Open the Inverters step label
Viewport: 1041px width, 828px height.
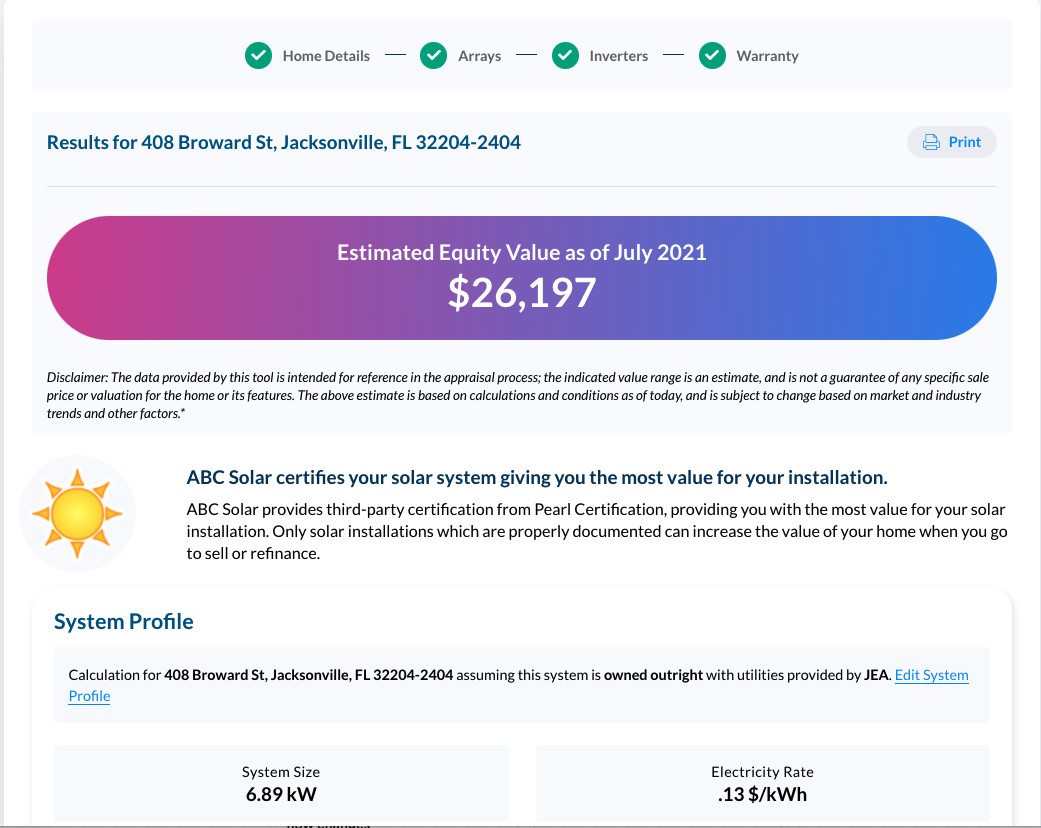click(619, 56)
